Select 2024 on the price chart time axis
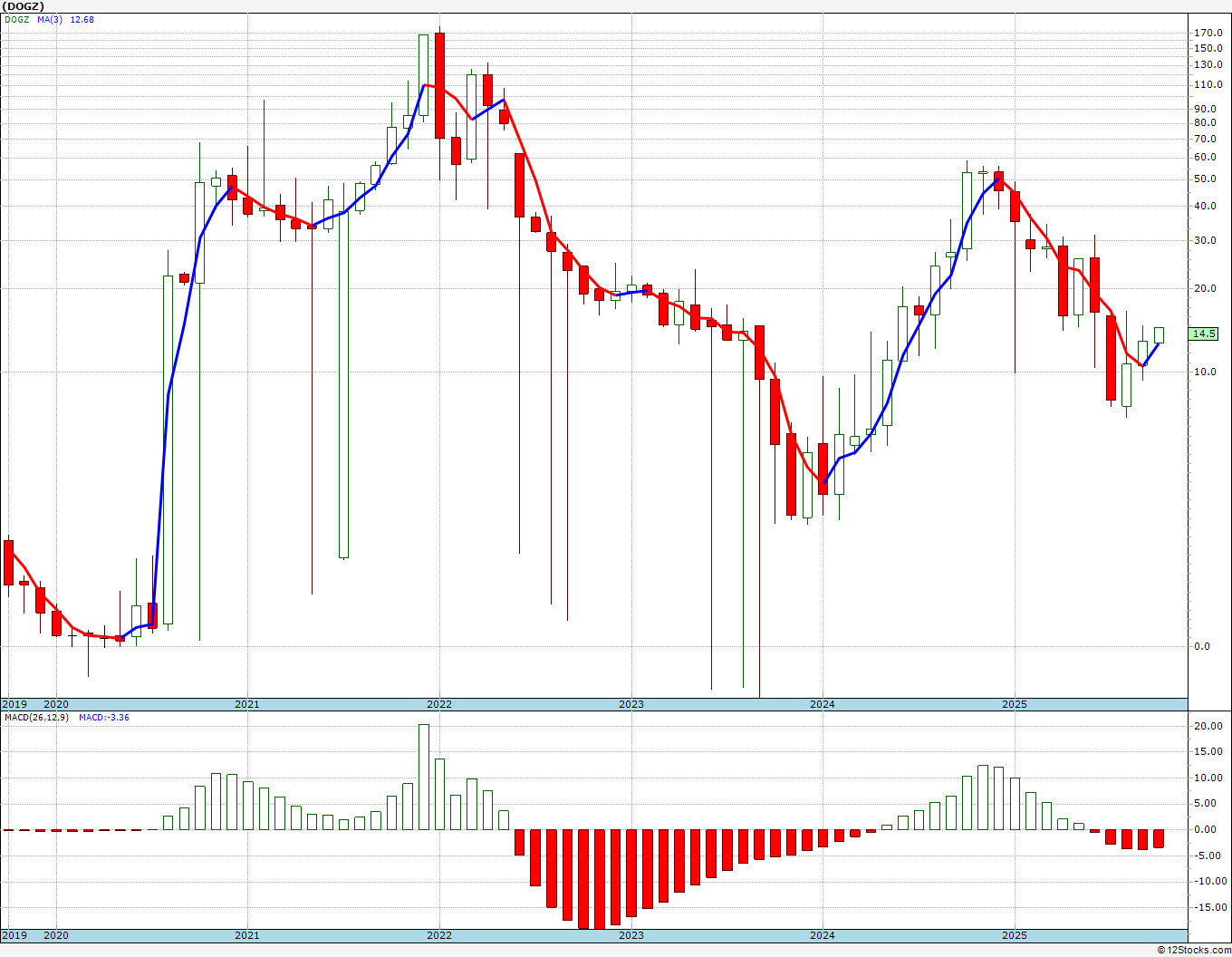This screenshot has width=1232, height=957. point(823,704)
